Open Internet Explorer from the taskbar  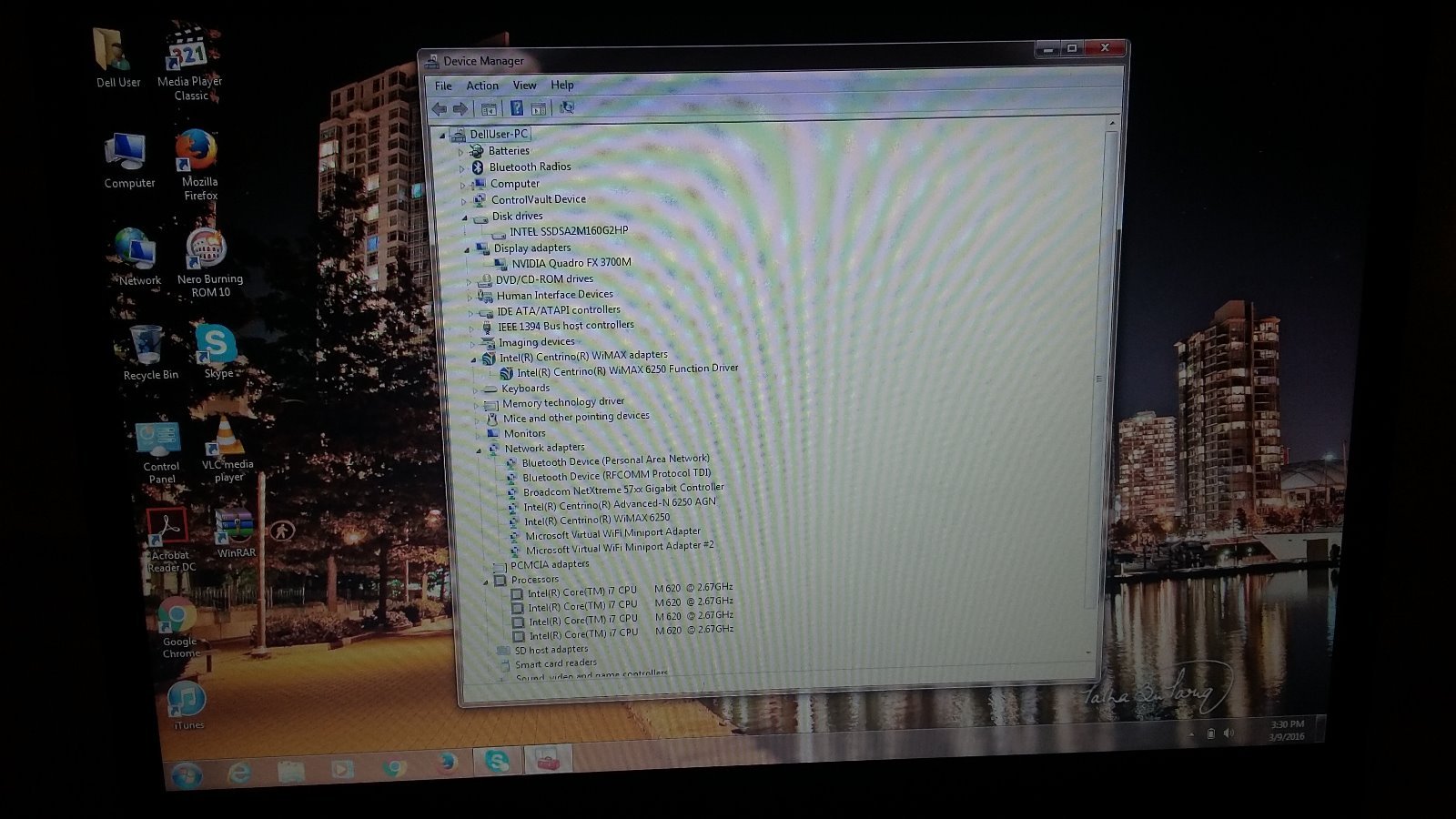(239, 772)
